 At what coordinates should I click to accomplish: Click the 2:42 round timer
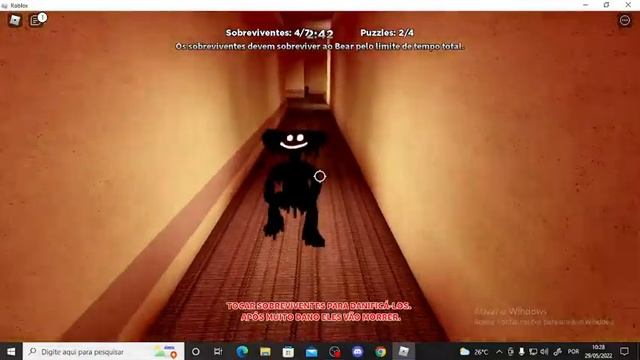tap(320, 34)
